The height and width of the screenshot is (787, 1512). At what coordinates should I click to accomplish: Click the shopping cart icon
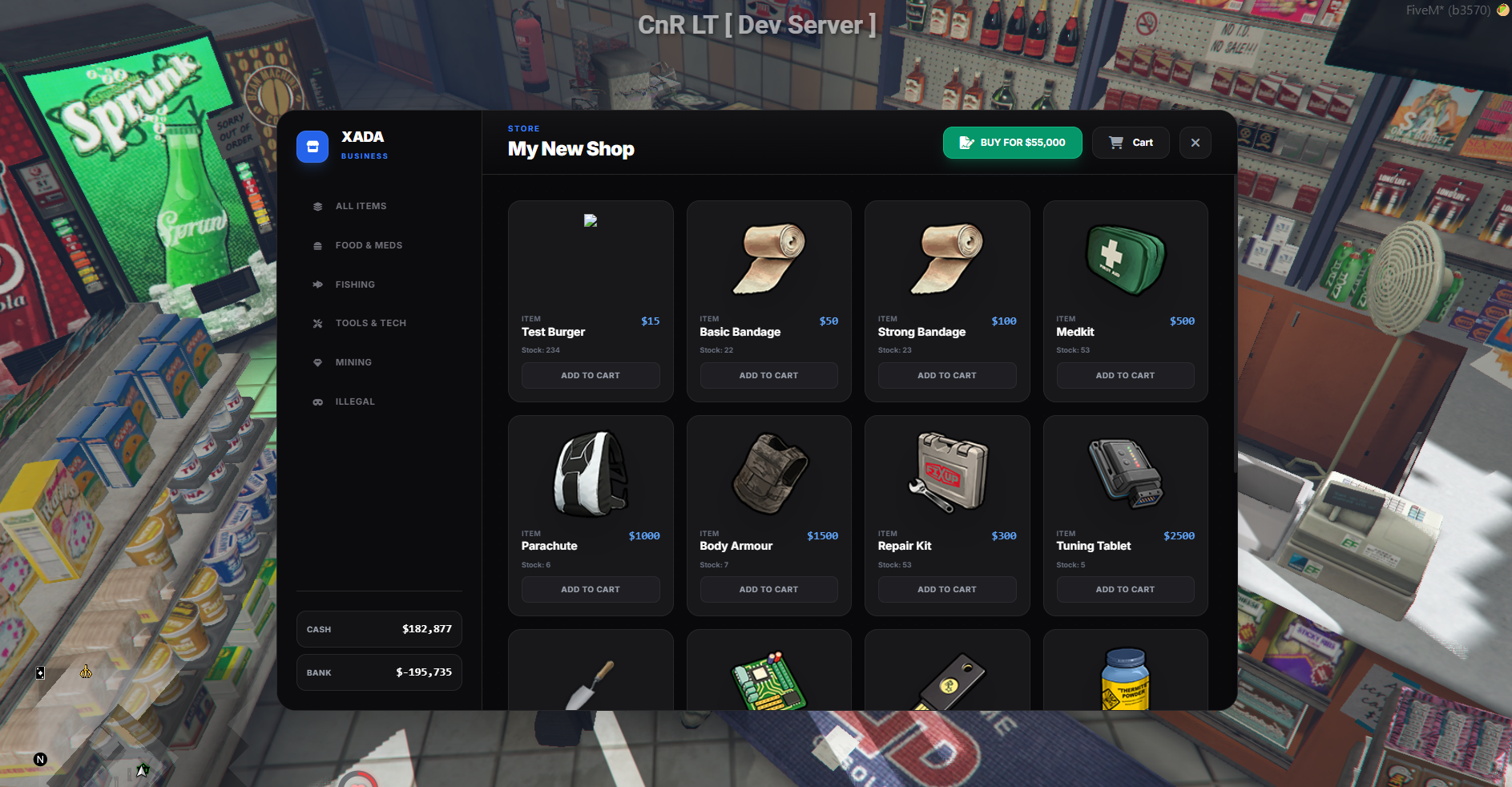pos(1116,143)
